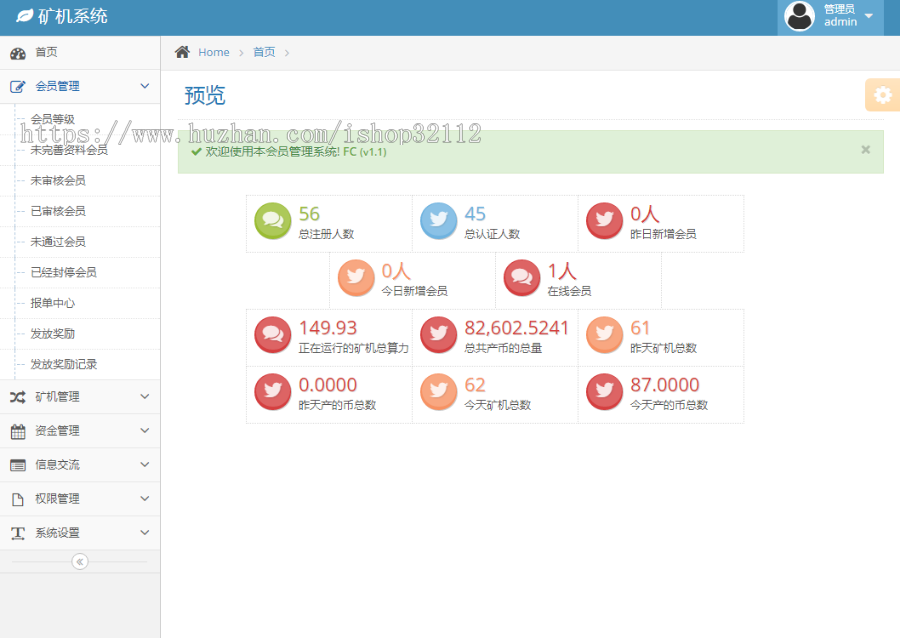Viewport: 900px width, 638px height.
Task: Click red bird icon for 总共产币的总量
Action: pyautogui.click(x=439, y=335)
